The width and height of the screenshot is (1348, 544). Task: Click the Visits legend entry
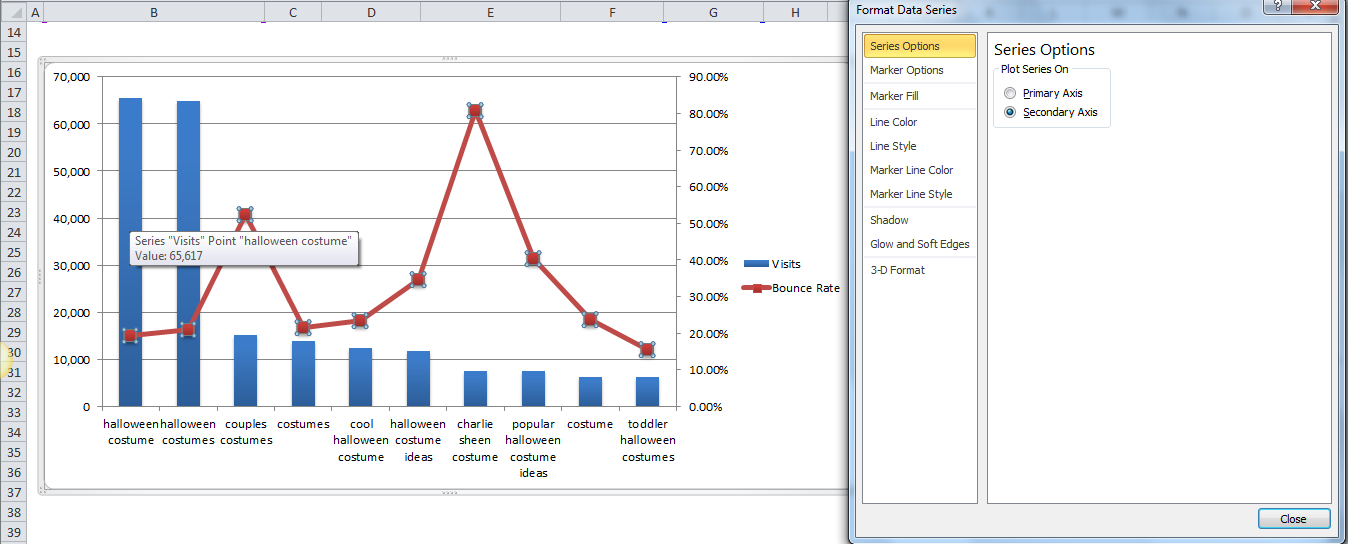[785, 264]
